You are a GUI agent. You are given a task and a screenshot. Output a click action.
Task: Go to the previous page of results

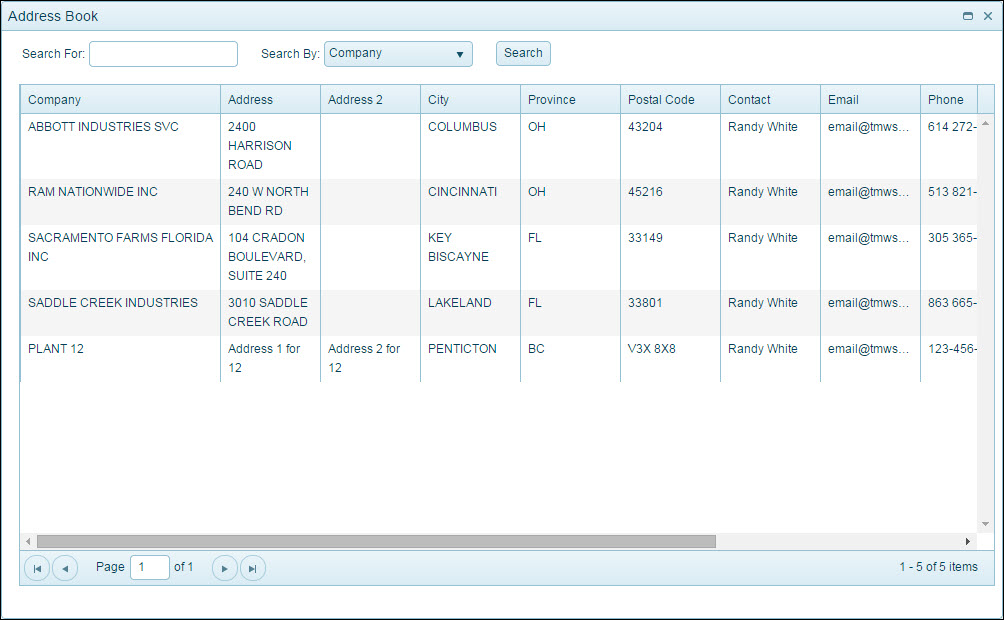click(65, 568)
